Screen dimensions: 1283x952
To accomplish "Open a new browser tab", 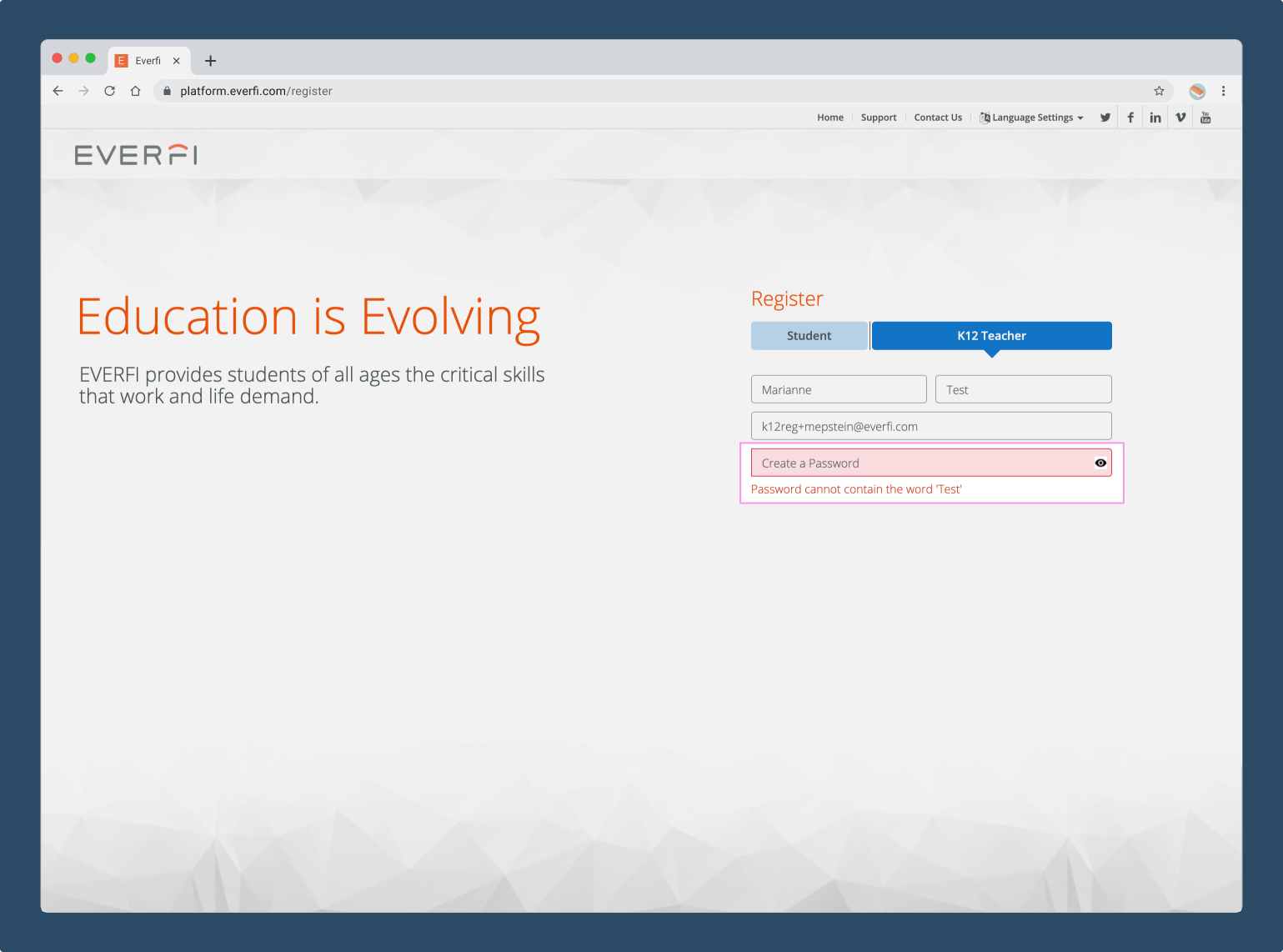I will pos(210,61).
